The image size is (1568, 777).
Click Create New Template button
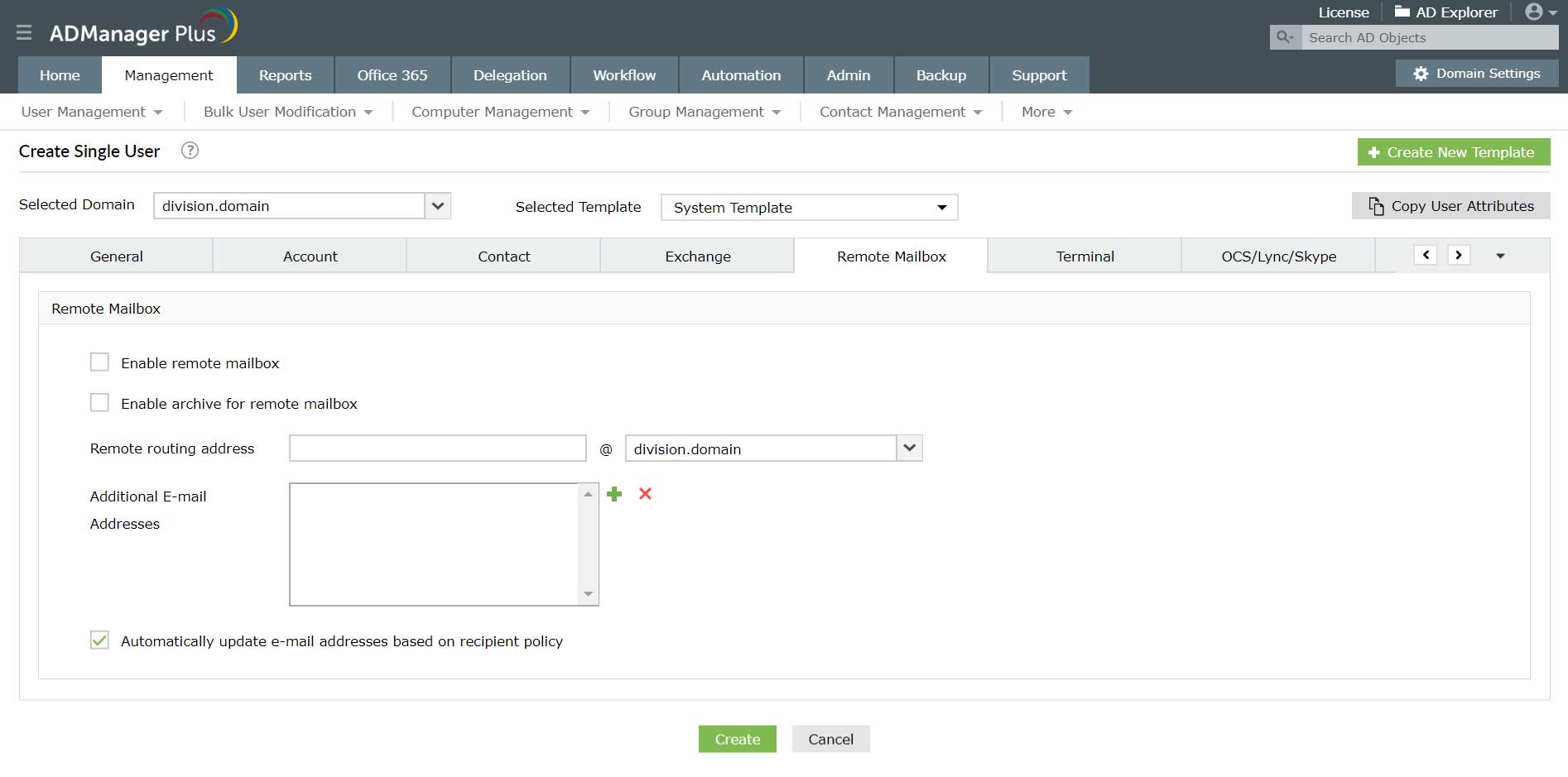(x=1454, y=152)
